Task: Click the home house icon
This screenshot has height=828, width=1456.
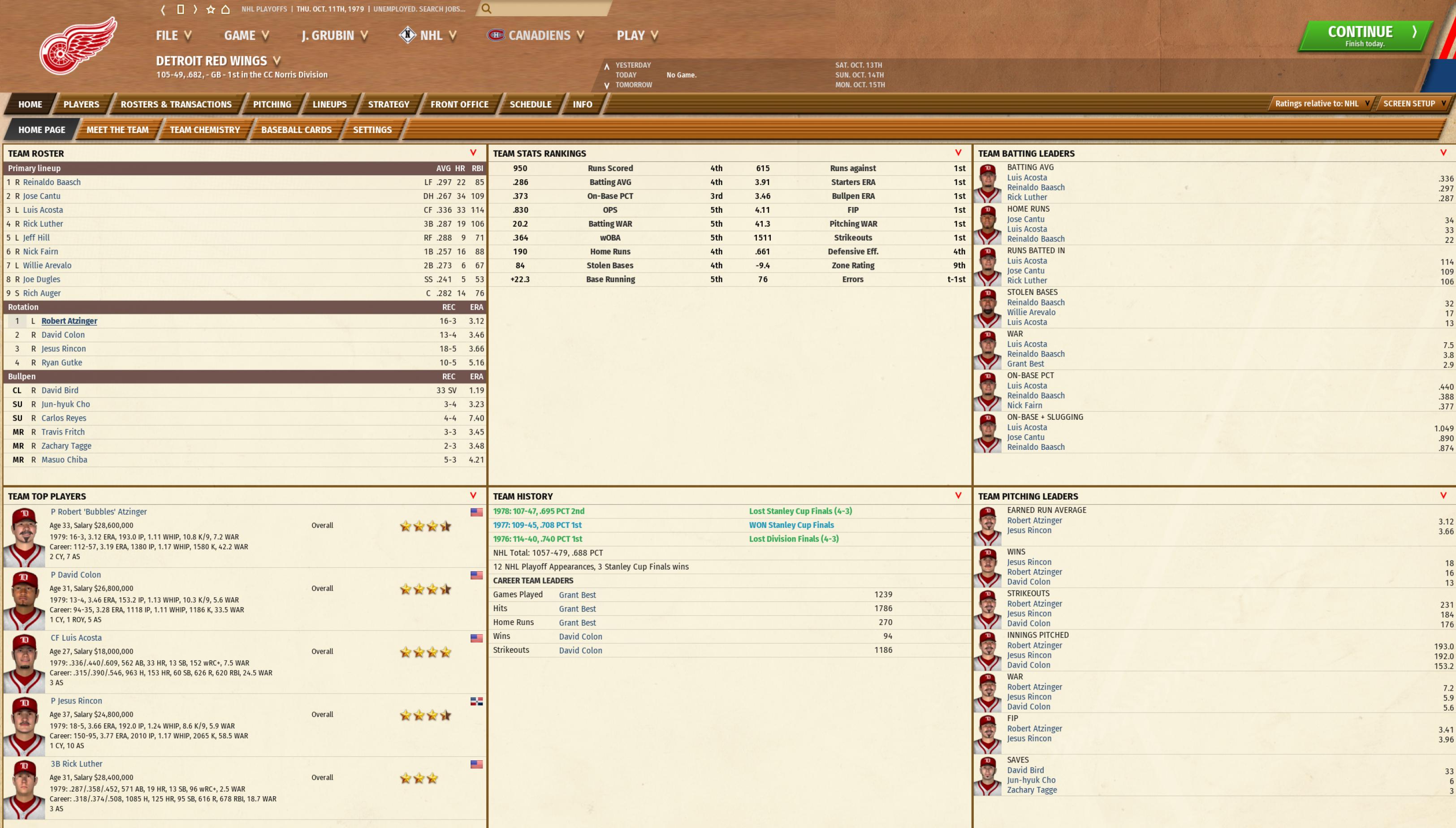Action: click(226, 9)
